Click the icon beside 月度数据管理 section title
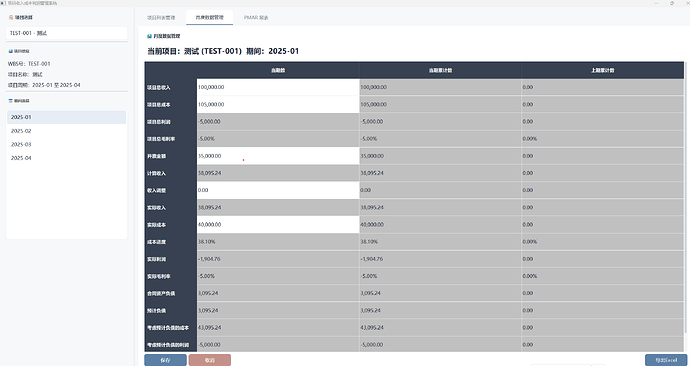The height and width of the screenshot is (366, 690). point(150,36)
